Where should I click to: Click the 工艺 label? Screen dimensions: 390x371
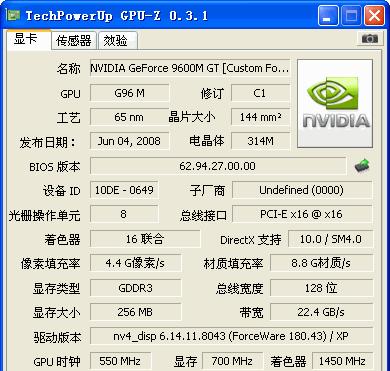69,118
